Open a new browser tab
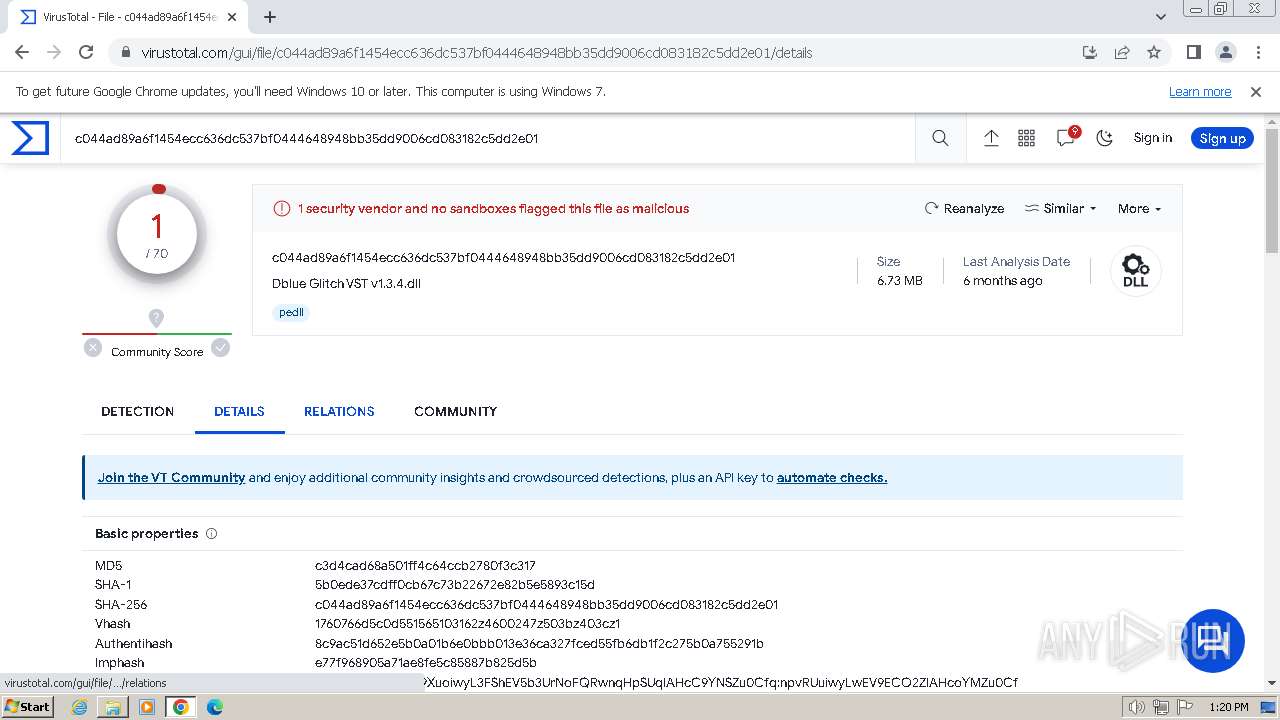 pos(269,17)
